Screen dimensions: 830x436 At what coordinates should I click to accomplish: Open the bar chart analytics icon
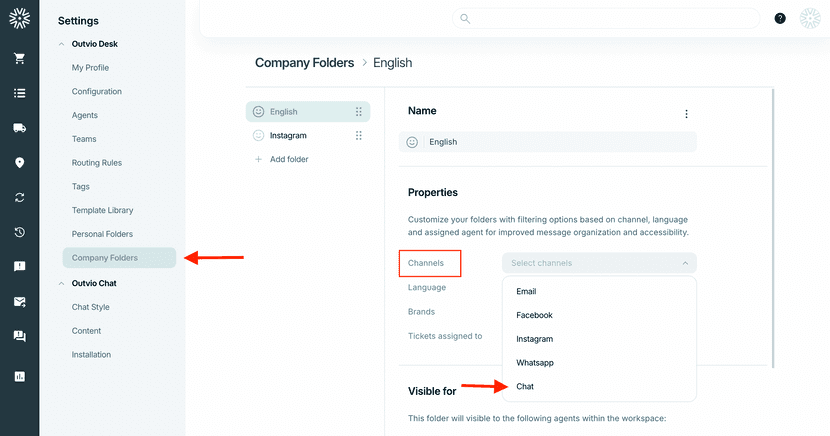click(20, 376)
